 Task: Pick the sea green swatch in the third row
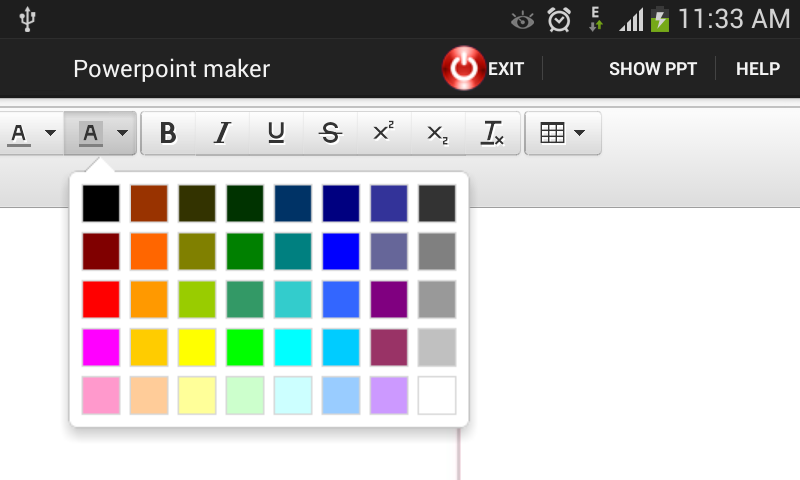point(245,299)
